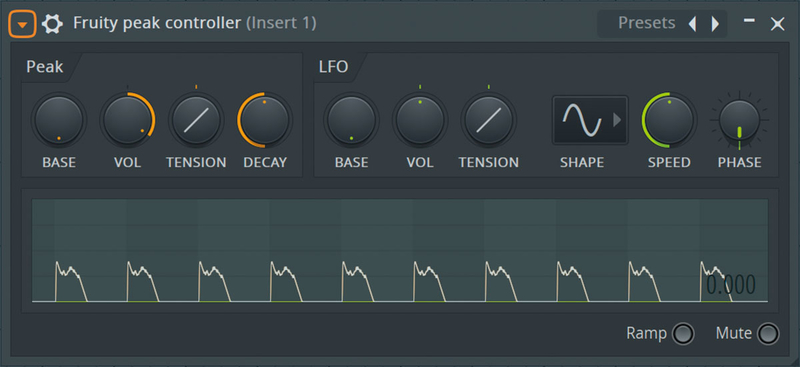Click the 0.000 value readout

[x=731, y=285]
